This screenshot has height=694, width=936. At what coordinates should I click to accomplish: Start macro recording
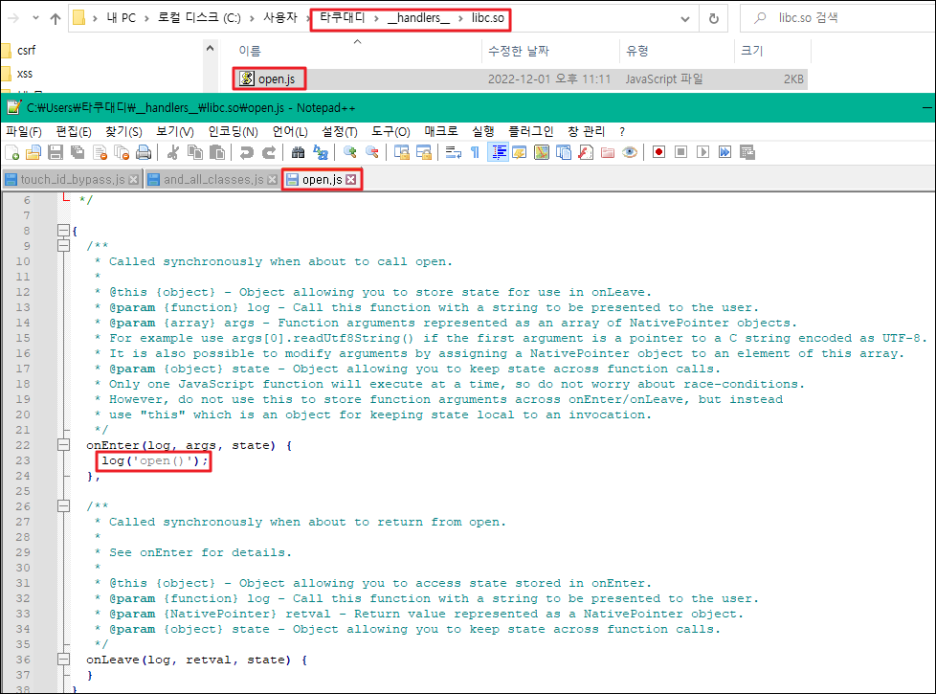pyautogui.click(x=659, y=153)
